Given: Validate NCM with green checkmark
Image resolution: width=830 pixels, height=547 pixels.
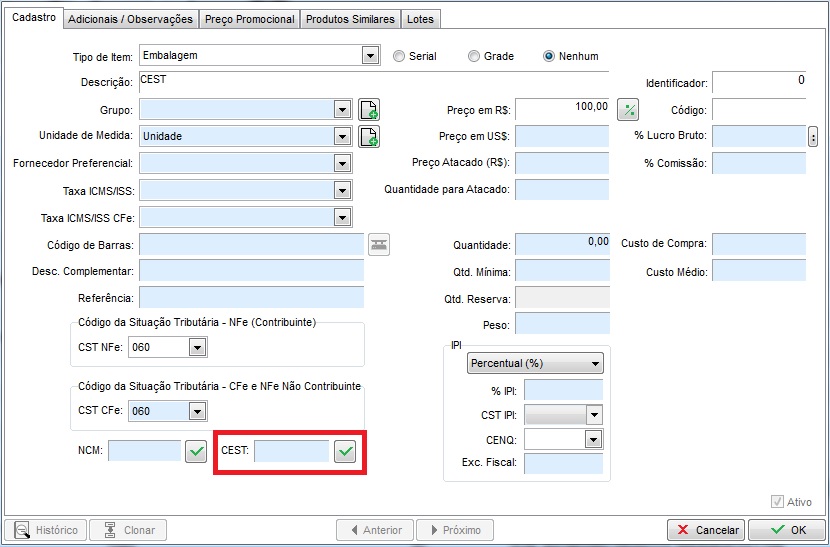Looking at the screenshot, I should [196, 452].
